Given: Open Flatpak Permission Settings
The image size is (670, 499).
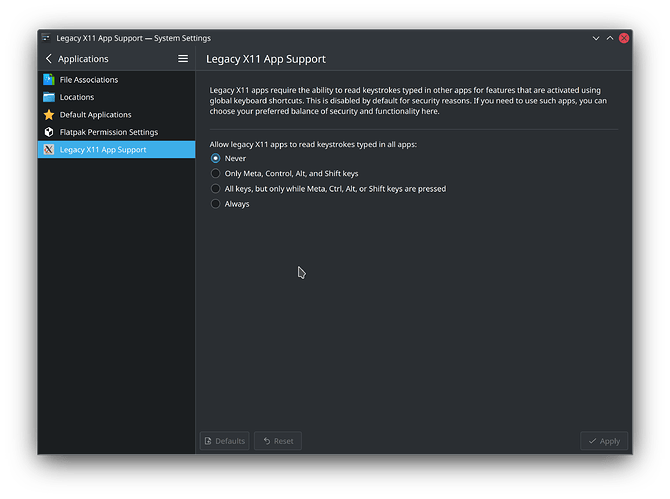Looking at the screenshot, I should click(x=117, y=132).
